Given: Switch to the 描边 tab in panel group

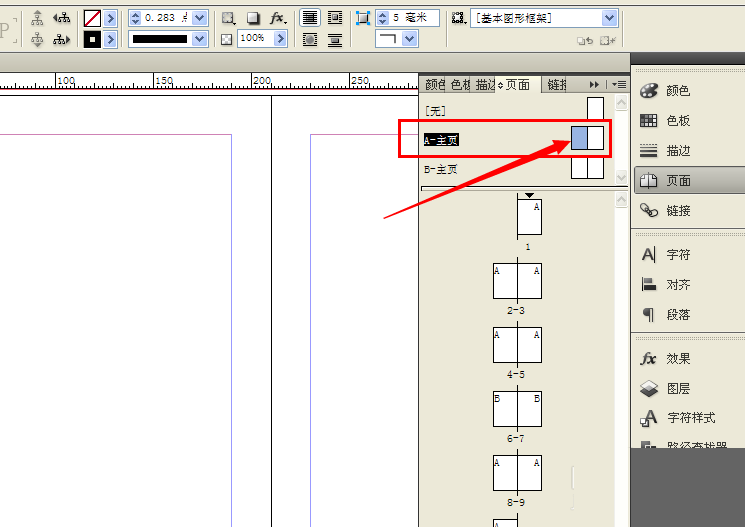Looking at the screenshot, I should click(x=485, y=85).
